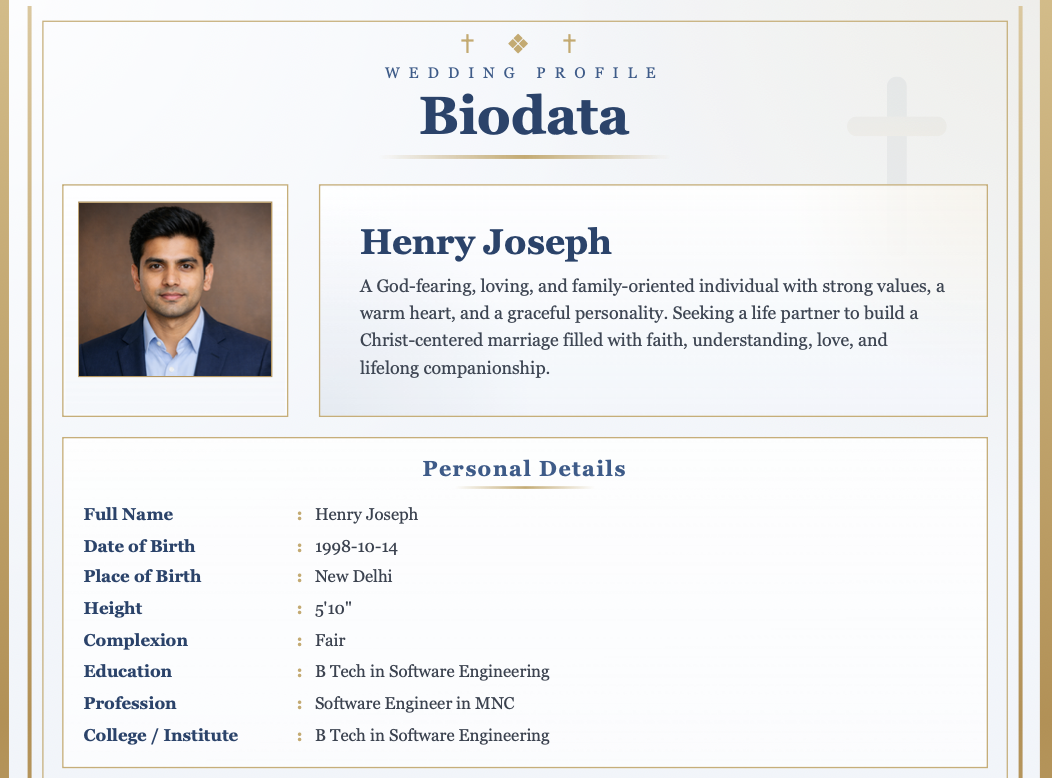Click the Height value 5'10"

point(333,608)
